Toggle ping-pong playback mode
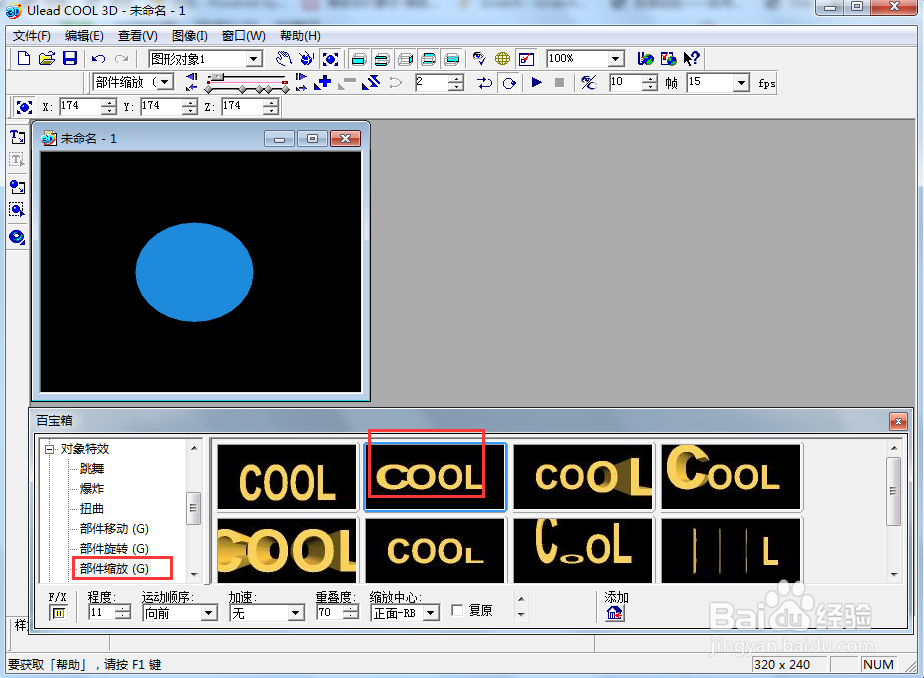This screenshot has height=678, width=924. click(x=484, y=82)
